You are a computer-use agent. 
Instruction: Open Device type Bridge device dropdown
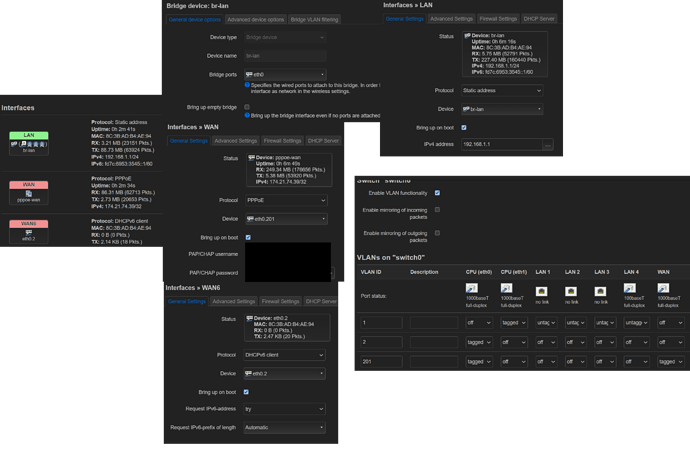pos(286,37)
